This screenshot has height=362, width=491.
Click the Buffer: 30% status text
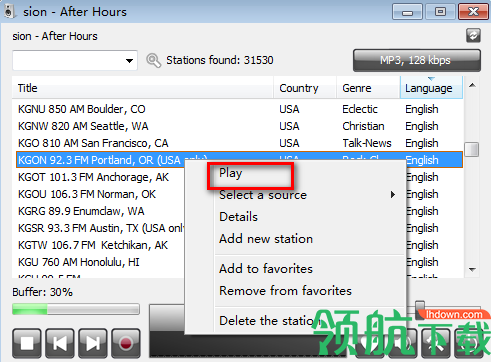coord(42,292)
